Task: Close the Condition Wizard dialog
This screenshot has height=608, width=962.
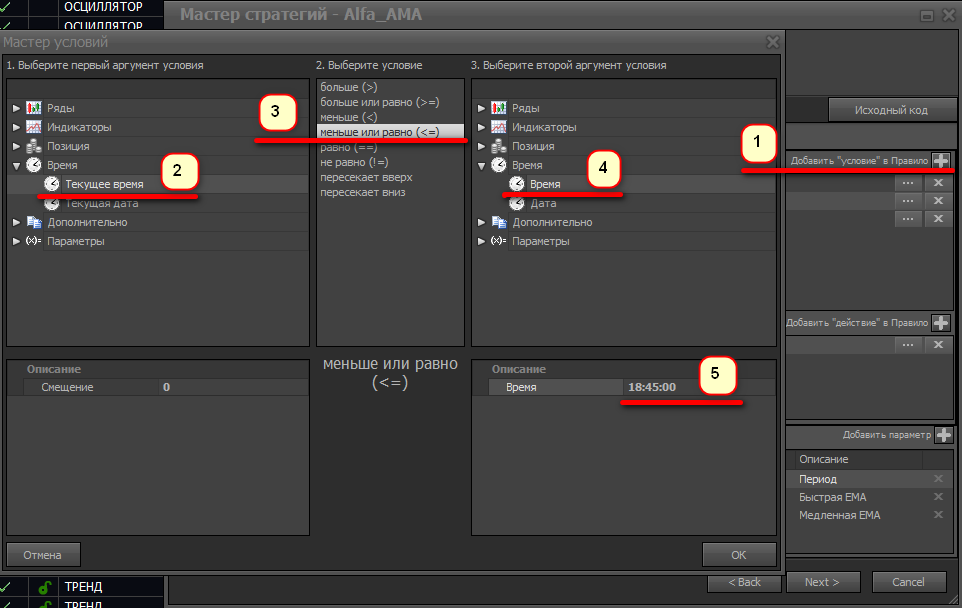Action: pos(772,42)
